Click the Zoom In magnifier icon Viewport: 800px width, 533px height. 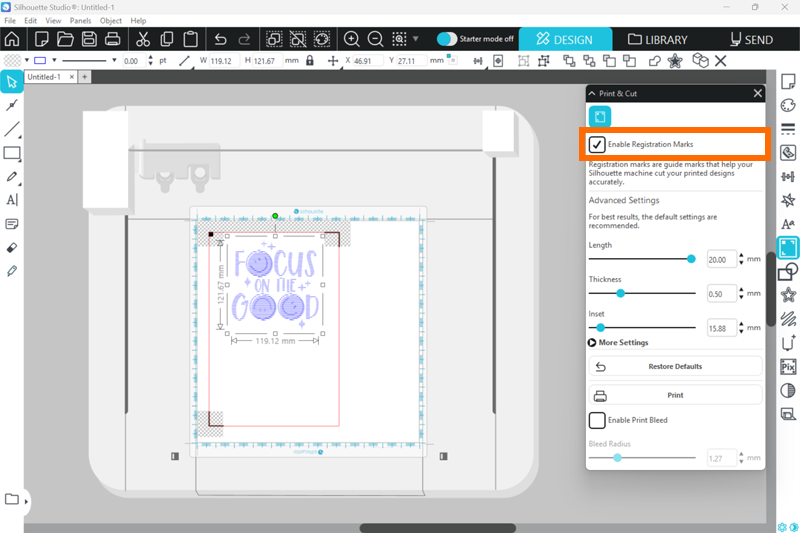coord(352,40)
